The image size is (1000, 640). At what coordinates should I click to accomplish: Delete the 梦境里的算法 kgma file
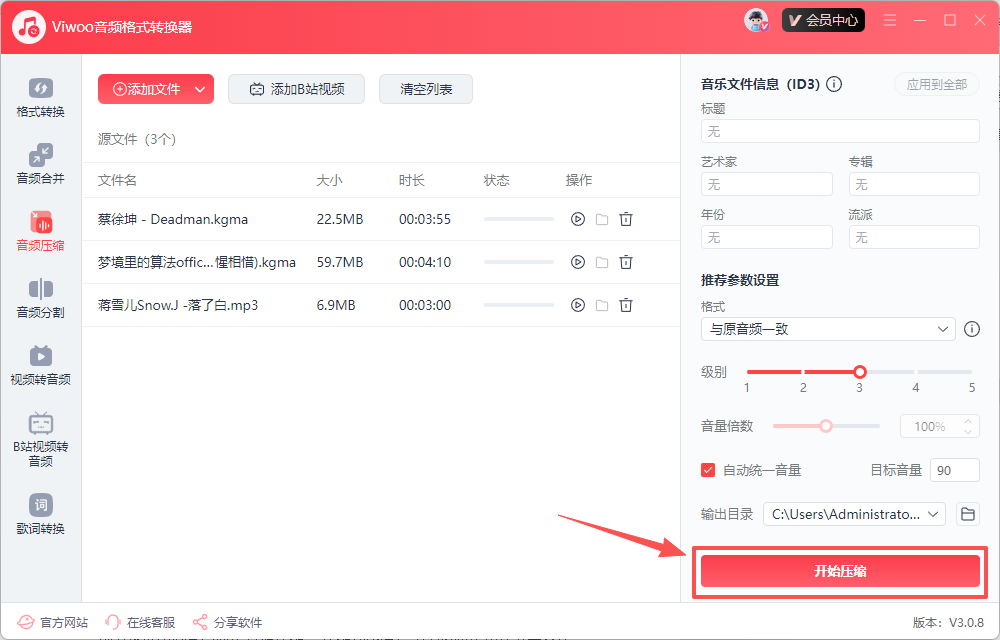626,262
